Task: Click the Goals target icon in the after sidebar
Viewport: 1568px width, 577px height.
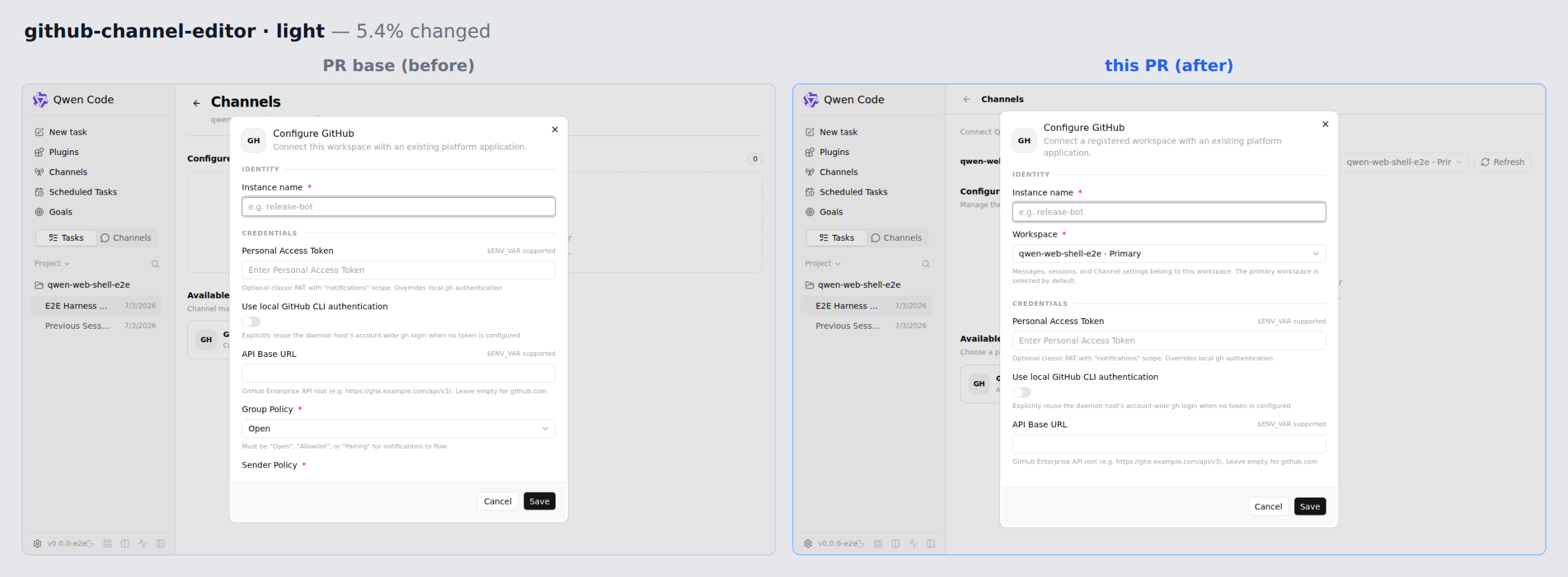Action: pos(810,212)
